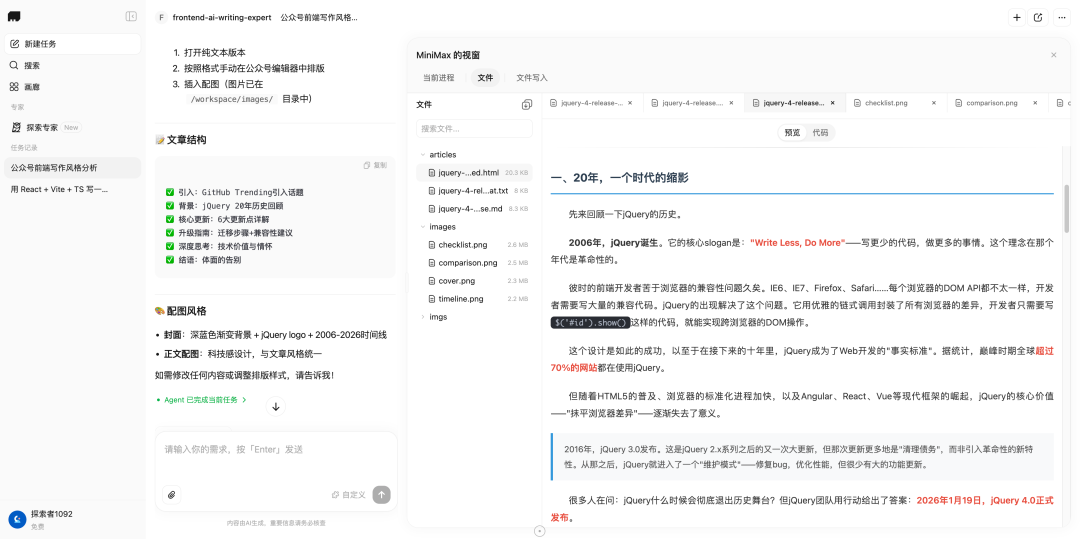Screen dimensions: 1080x539
Task: Click the search magnifier icon
Action: (x=14, y=65)
